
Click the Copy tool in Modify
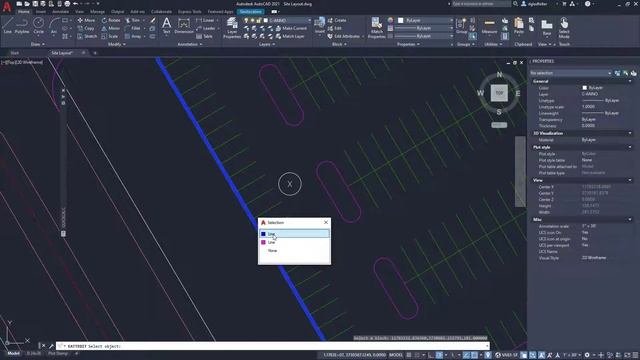pyautogui.click(x=86, y=28)
